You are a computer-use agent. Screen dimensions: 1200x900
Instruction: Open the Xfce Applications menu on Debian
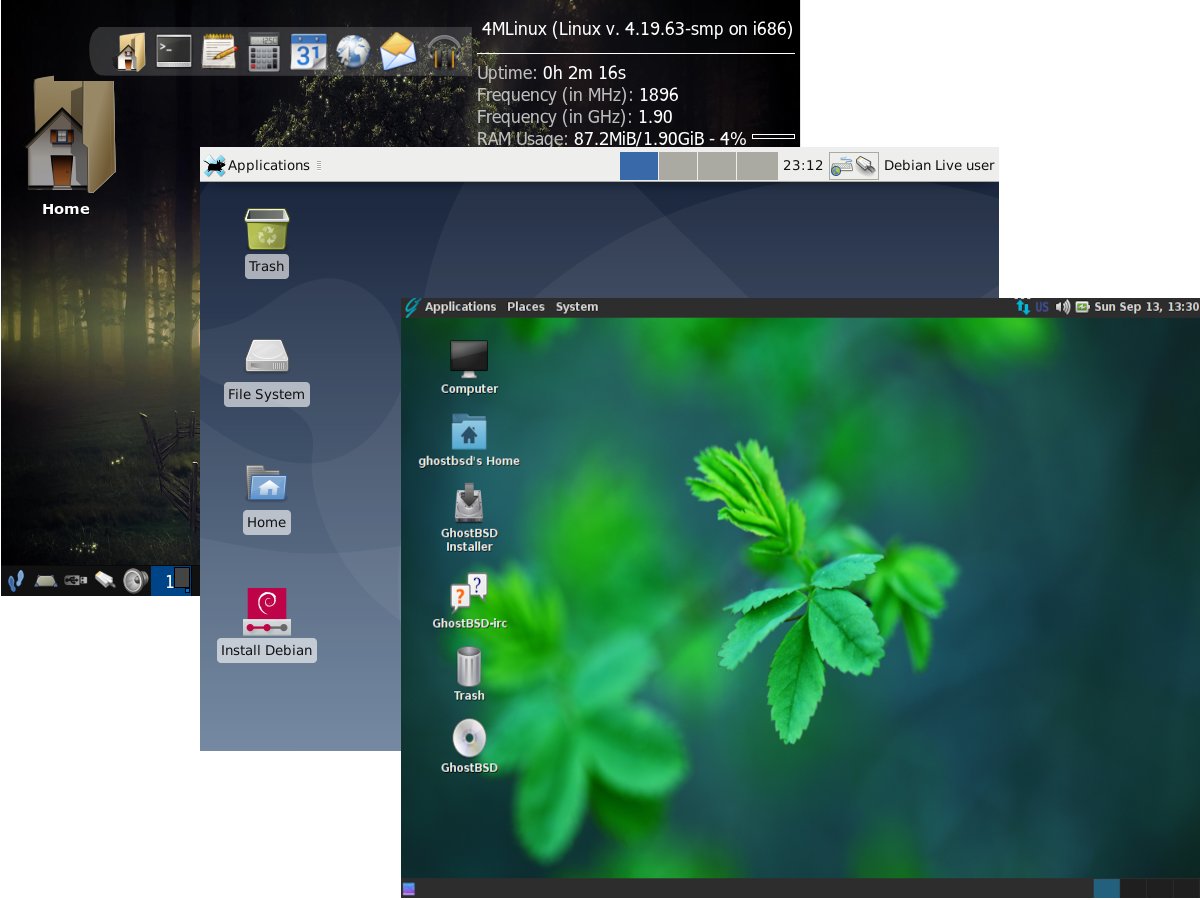pyautogui.click(x=257, y=166)
